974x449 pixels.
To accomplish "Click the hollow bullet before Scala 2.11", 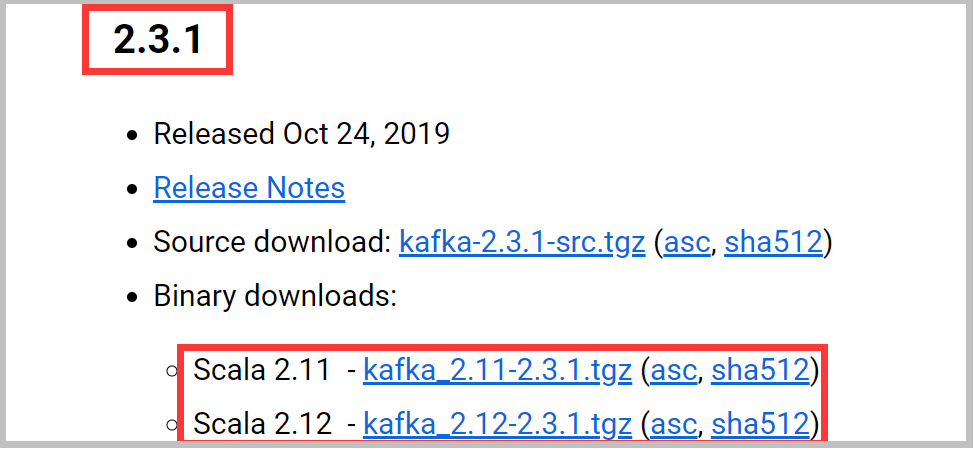I will pos(172,372).
